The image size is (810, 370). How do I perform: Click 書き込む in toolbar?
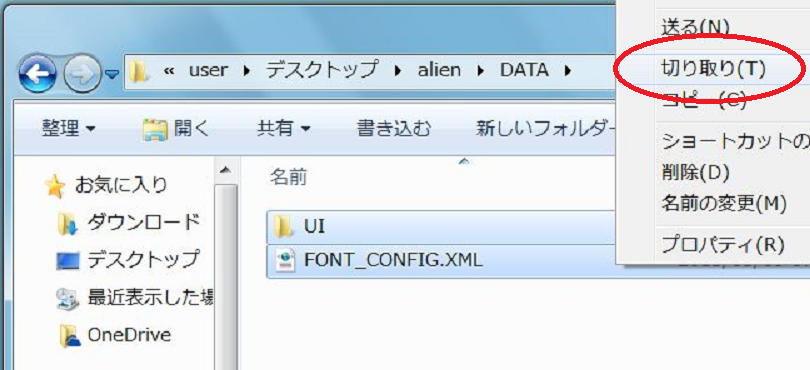point(394,129)
